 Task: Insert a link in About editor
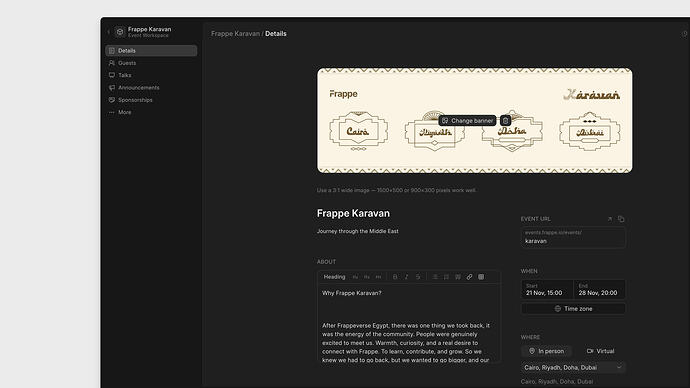pyautogui.click(x=469, y=277)
